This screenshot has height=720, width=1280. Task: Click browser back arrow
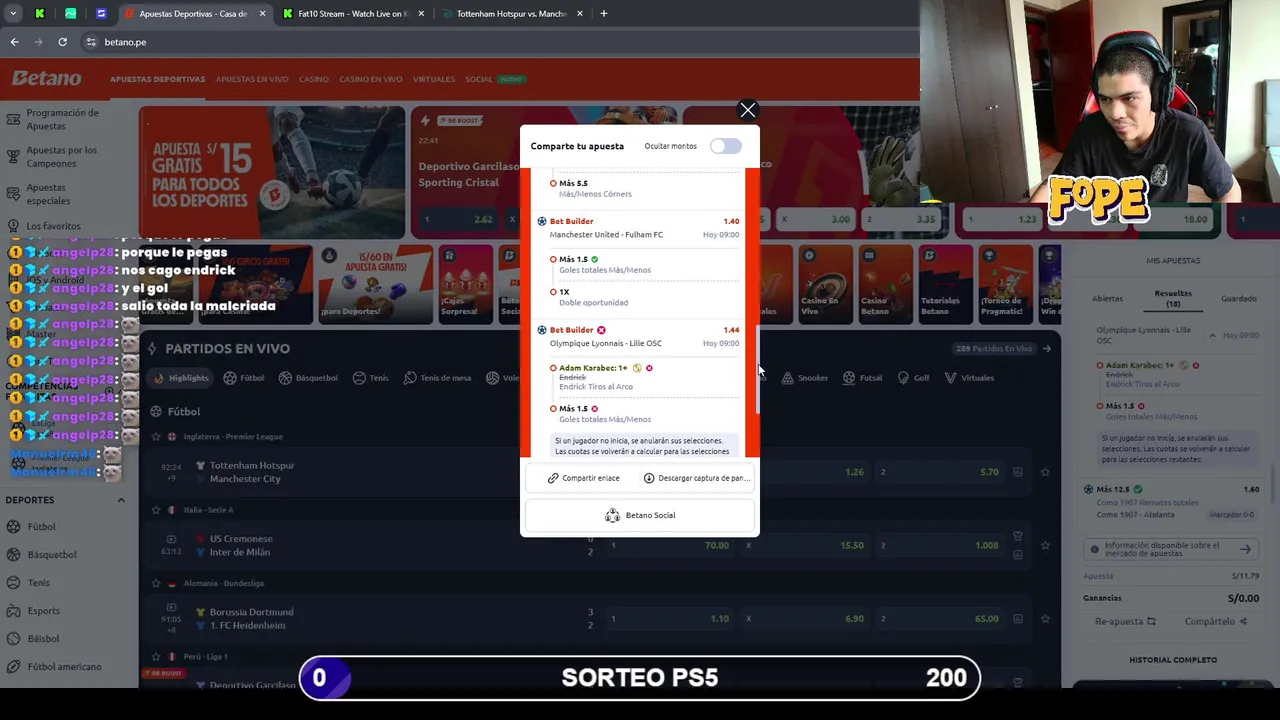[14, 42]
